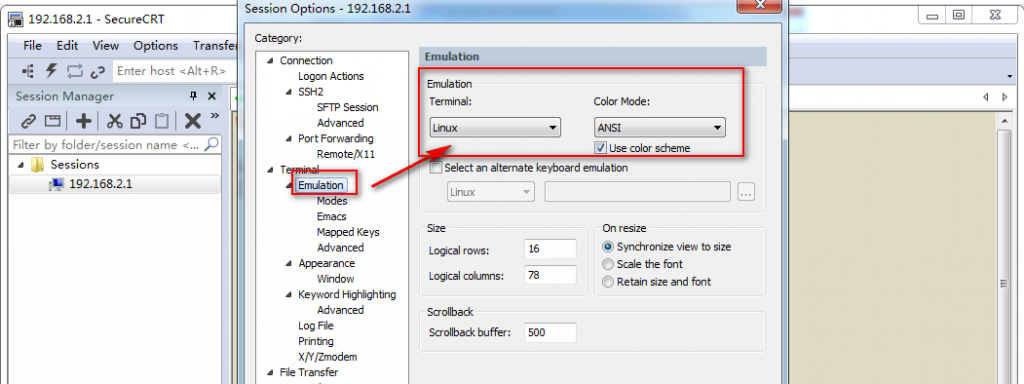The width and height of the screenshot is (1024, 384).
Task: Collapse the SSH2 category tree node
Action: [x=289, y=92]
